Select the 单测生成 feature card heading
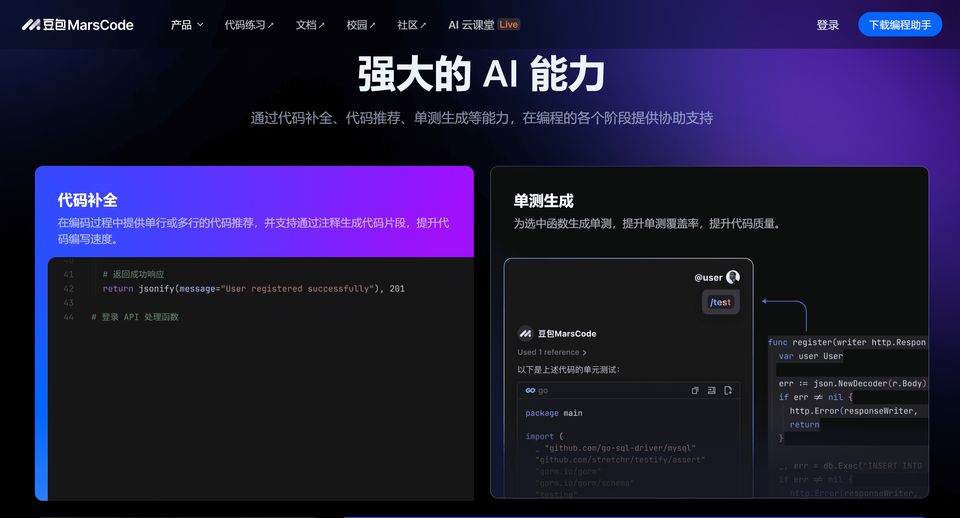The width and height of the screenshot is (960, 518). [543, 201]
